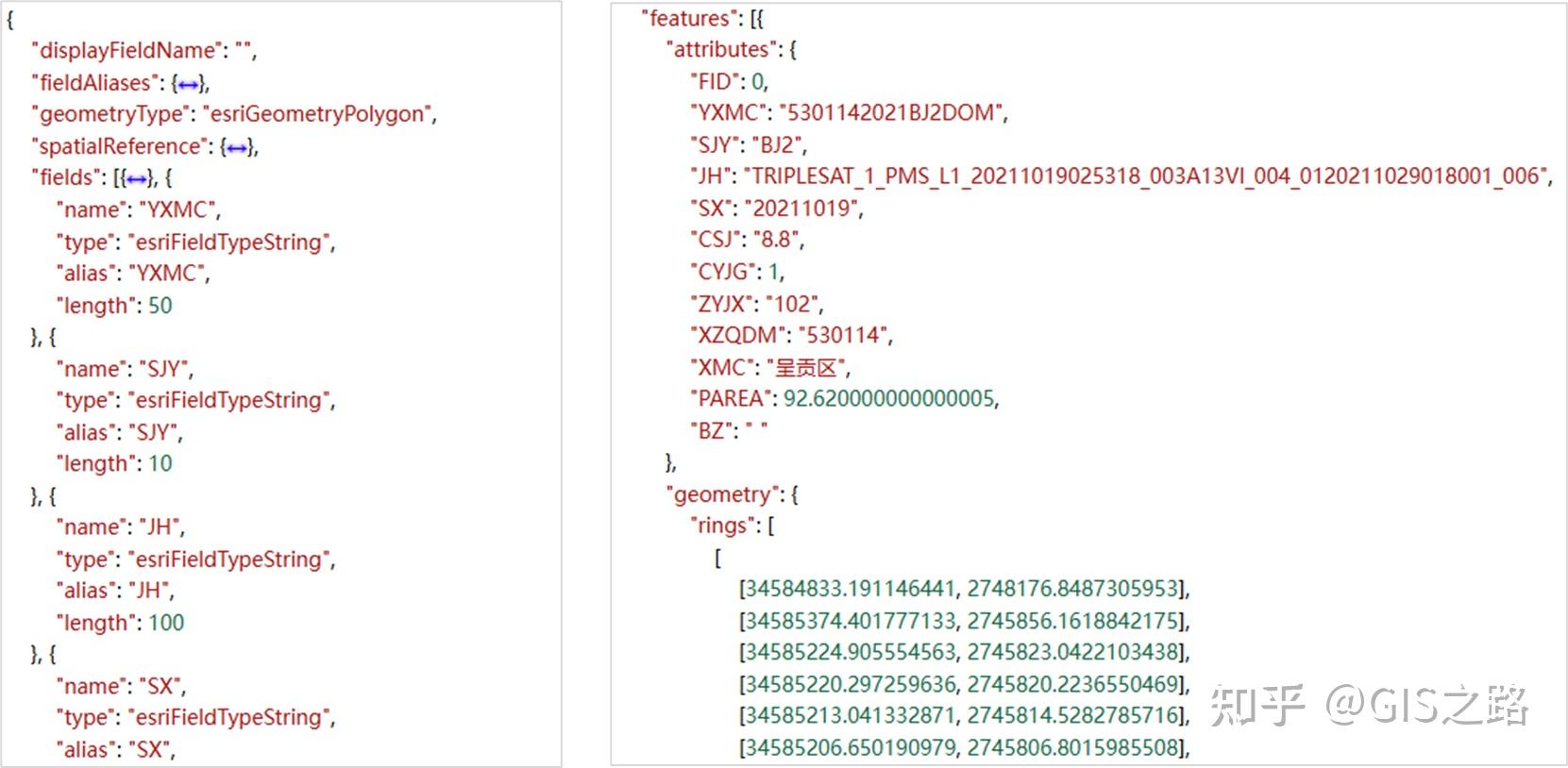Click the "geometryType" key
The height and width of the screenshot is (768, 1568).
tap(110, 114)
